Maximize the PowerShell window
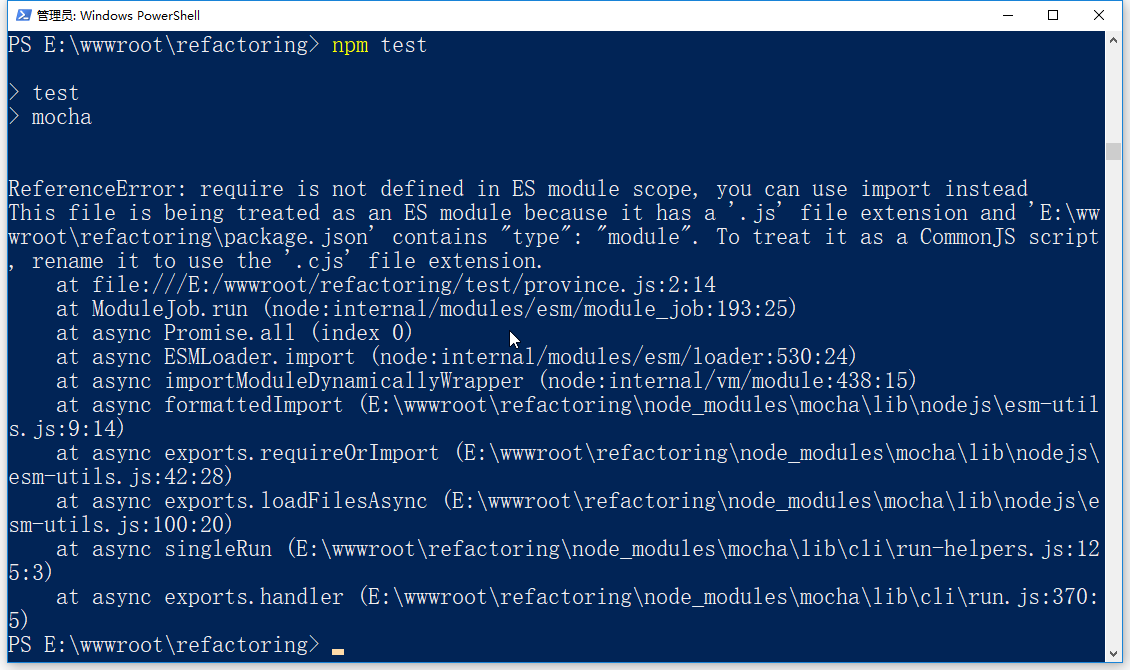This screenshot has height=670, width=1130. [1053, 15]
